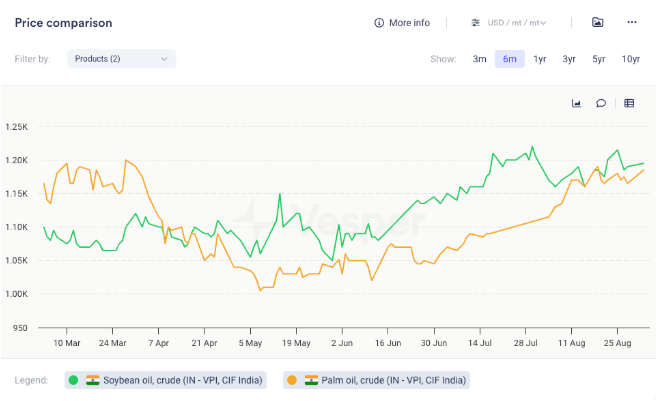Expand the Products (2) filter dropdown
This screenshot has width=656, height=401.
(x=121, y=59)
